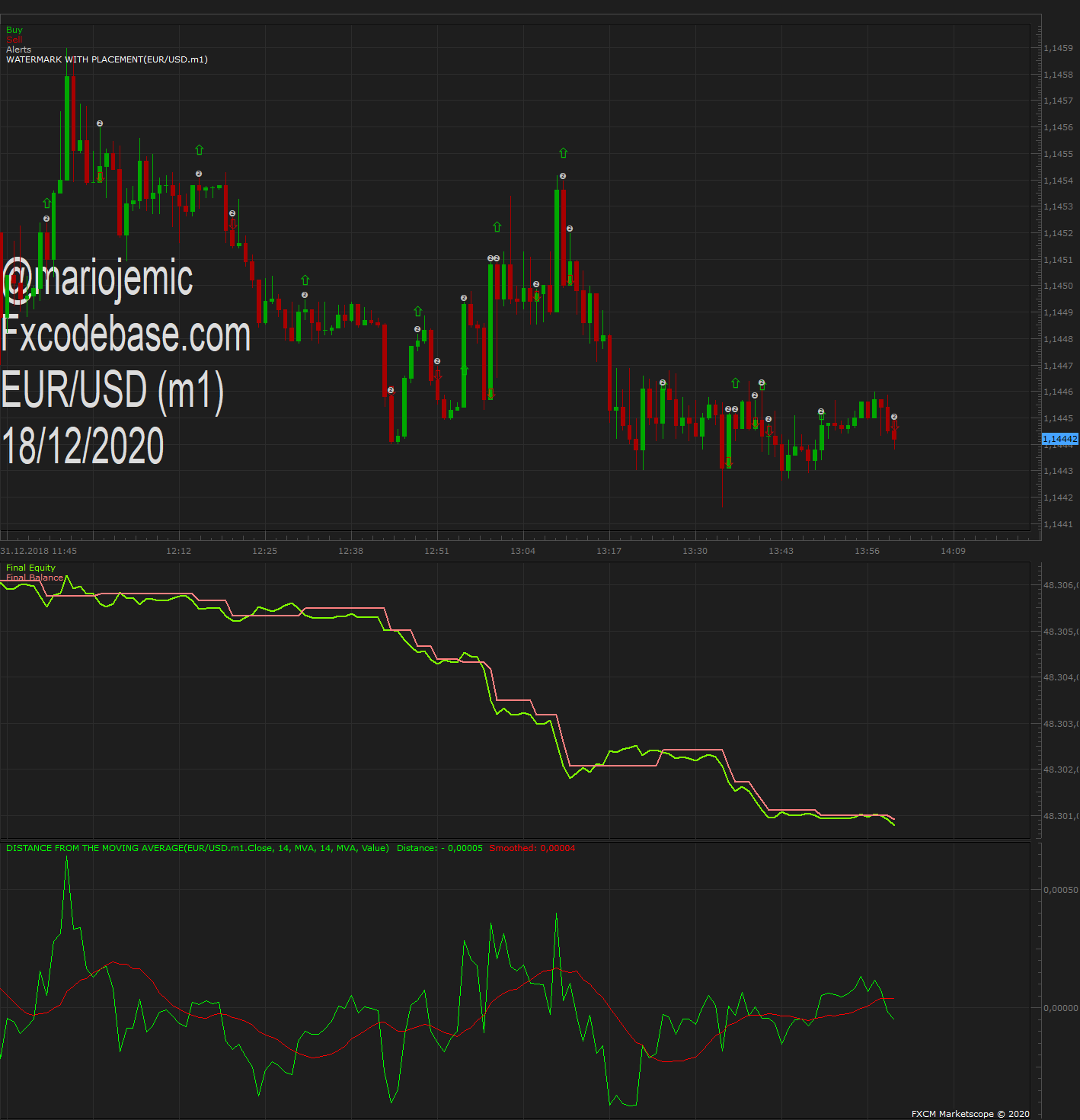
Task: Click the 12:25 time axis label
Action: tap(265, 551)
